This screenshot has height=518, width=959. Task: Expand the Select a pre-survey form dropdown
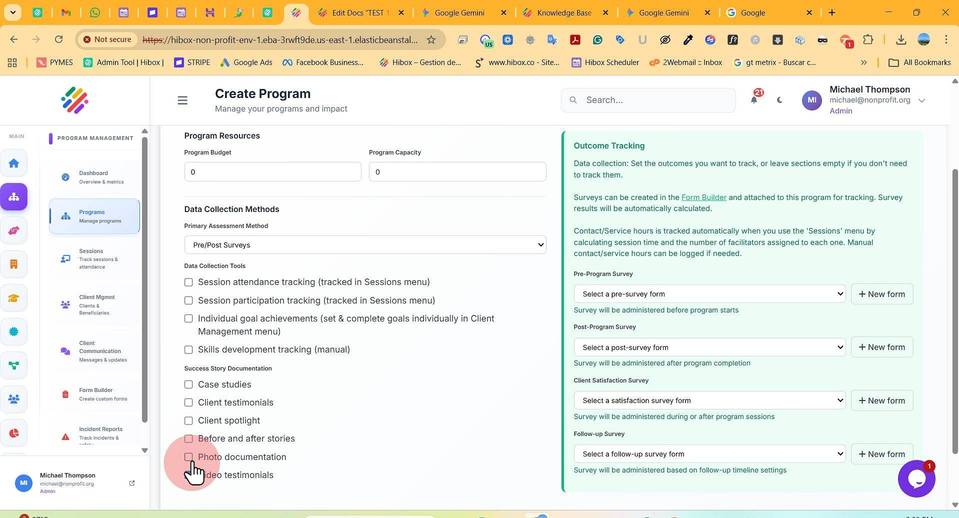pos(709,294)
